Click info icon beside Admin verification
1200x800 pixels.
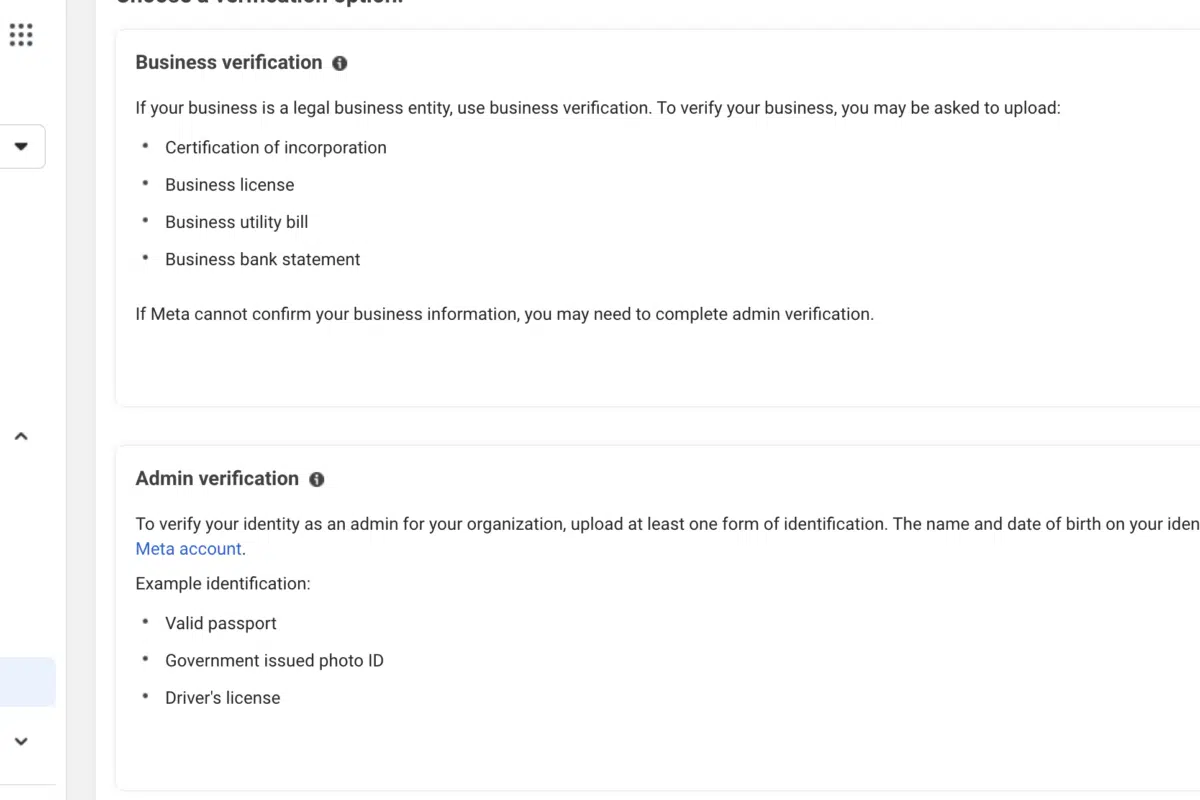[x=317, y=479]
